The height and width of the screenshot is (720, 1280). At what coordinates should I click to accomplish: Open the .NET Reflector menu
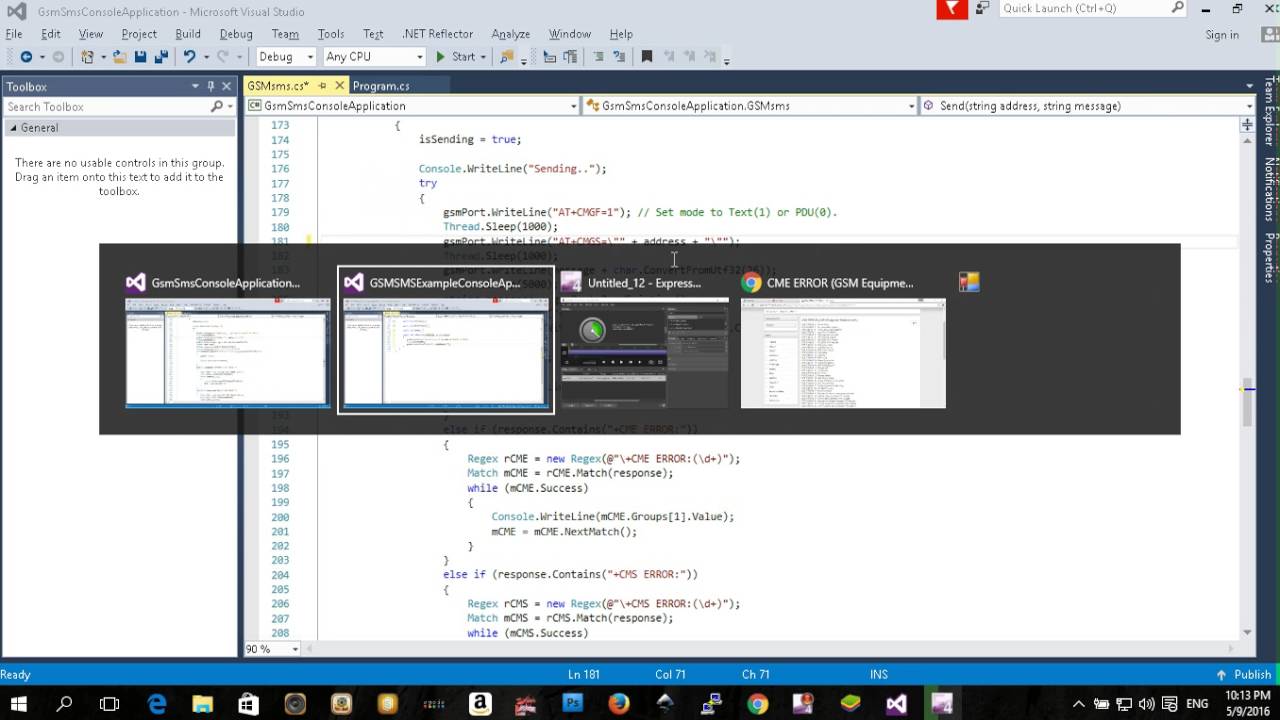coord(437,34)
